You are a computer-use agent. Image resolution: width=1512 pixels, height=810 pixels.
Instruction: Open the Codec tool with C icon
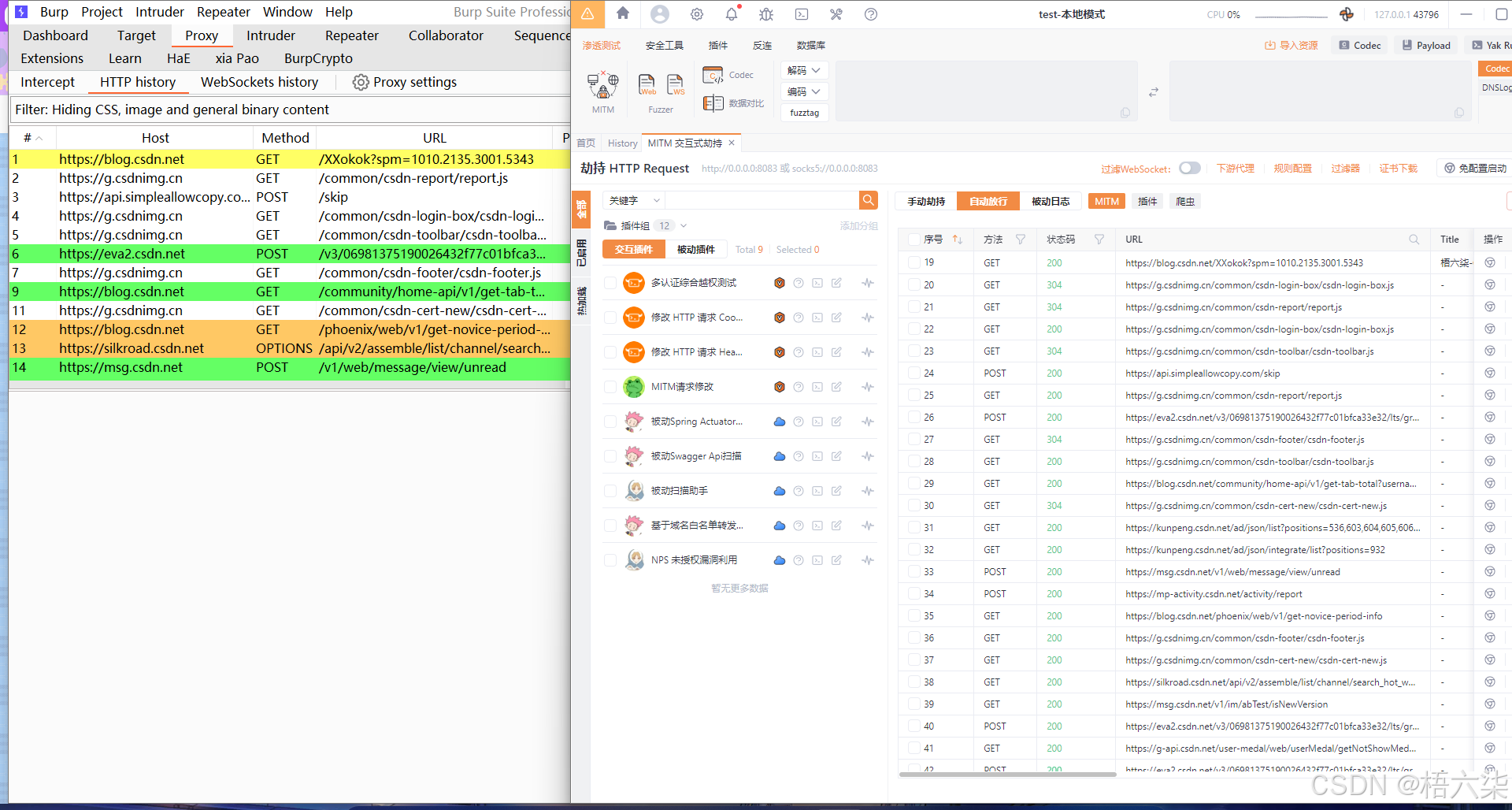point(713,75)
